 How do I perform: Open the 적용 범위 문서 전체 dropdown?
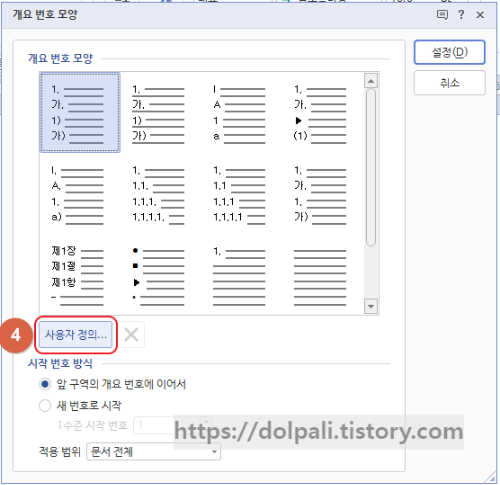(153, 452)
